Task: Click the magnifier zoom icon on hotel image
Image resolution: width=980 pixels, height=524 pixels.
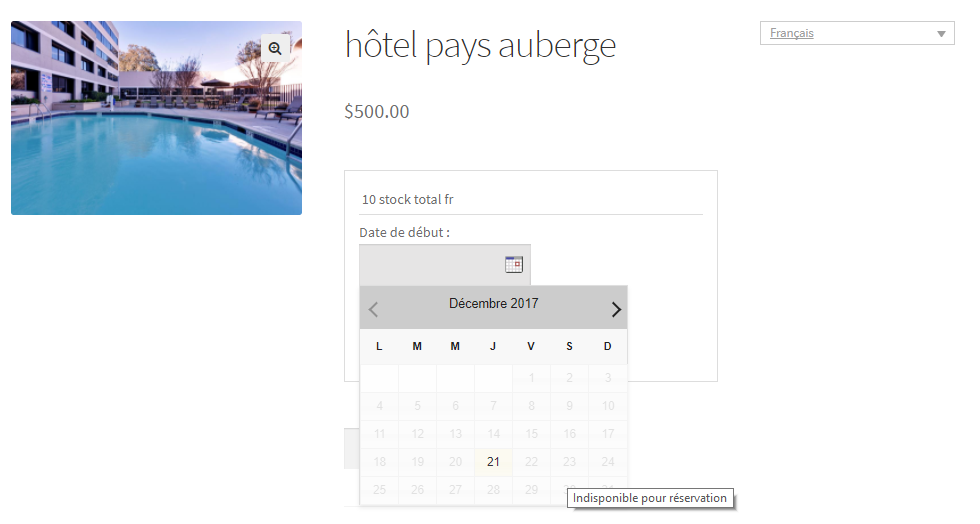Action: point(275,48)
